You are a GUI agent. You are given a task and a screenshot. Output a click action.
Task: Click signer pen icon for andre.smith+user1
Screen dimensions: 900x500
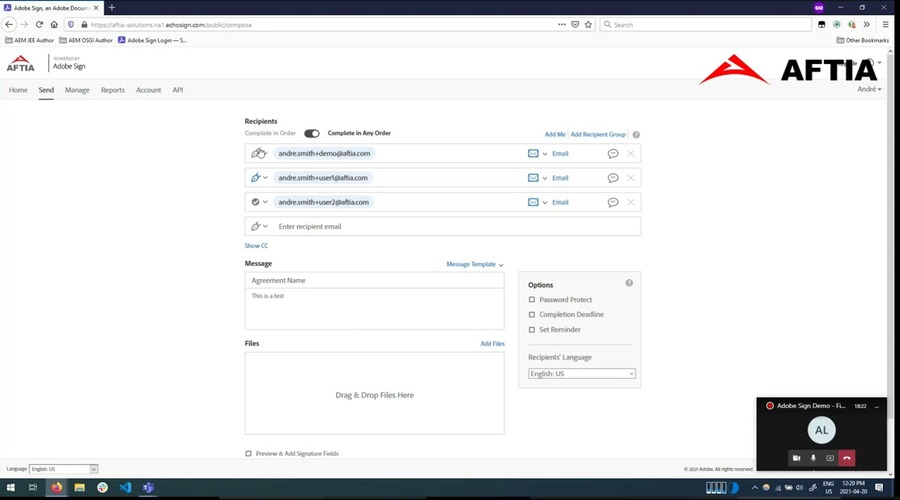tap(255, 178)
